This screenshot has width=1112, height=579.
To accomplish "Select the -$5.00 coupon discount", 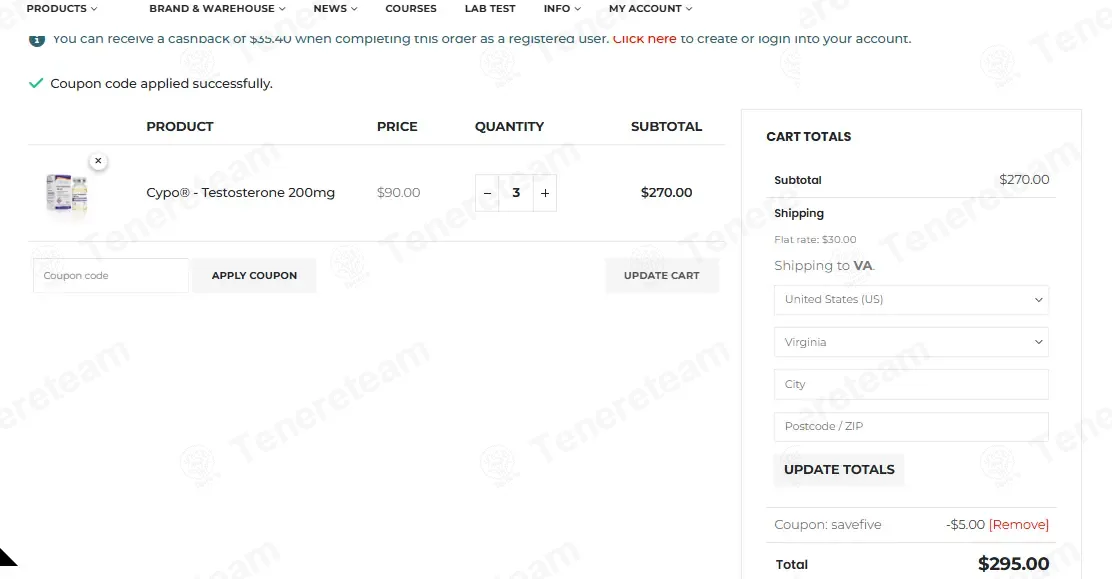I will [965, 524].
